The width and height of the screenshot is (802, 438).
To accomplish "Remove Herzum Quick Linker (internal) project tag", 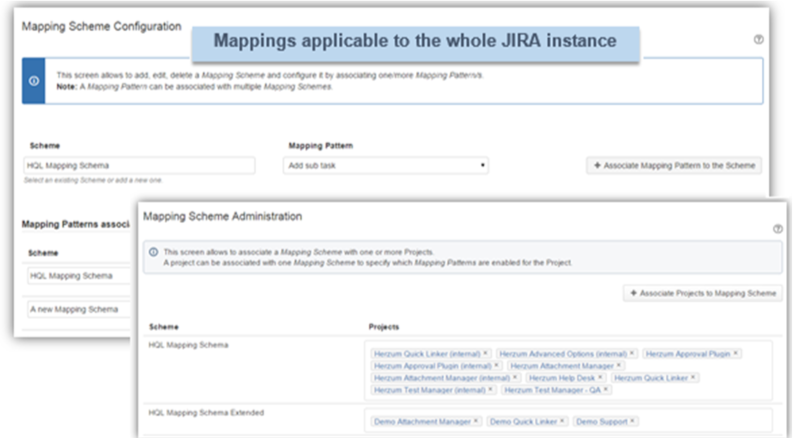I will (x=486, y=353).
